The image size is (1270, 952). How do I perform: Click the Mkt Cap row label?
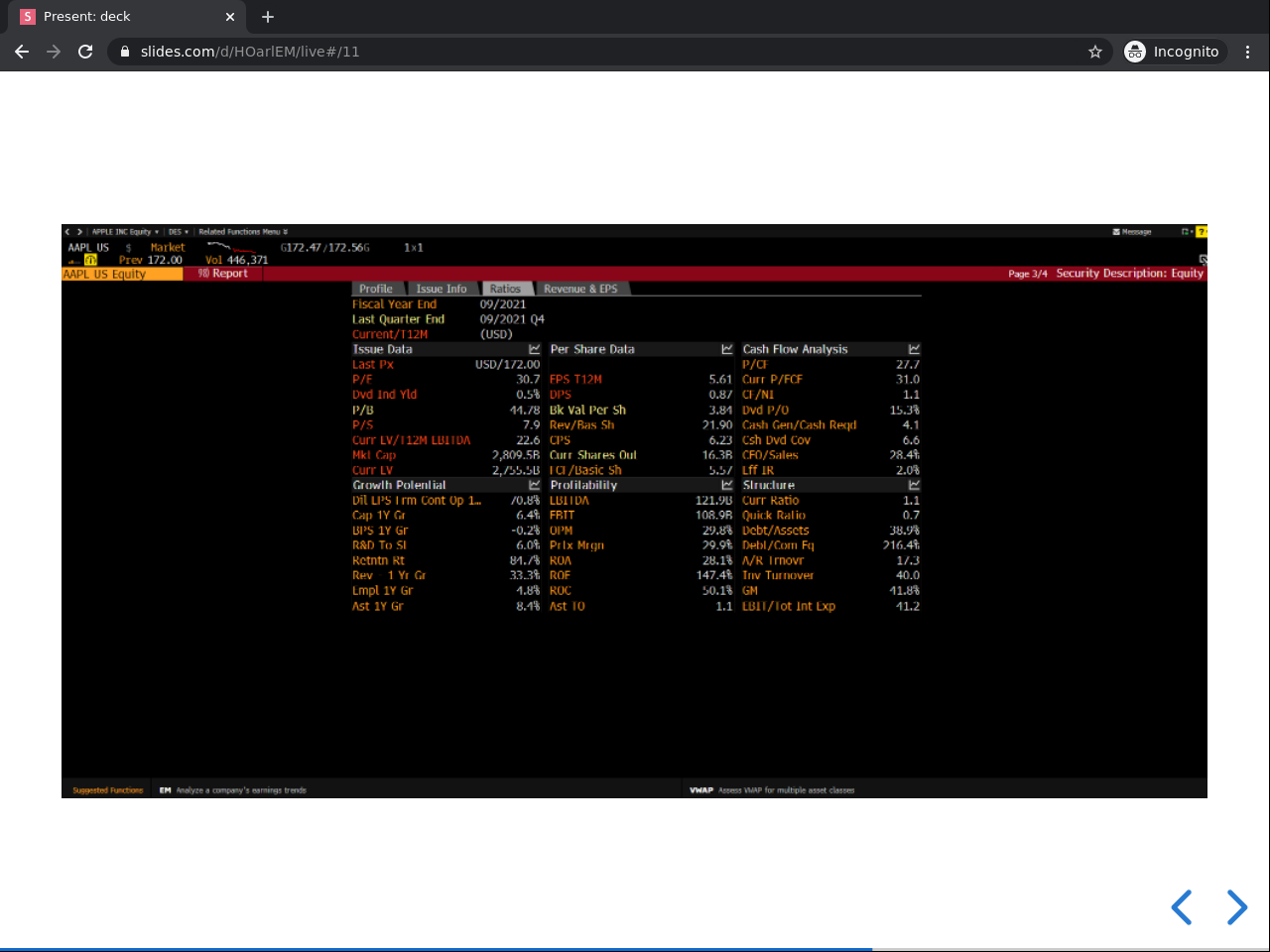coord(374,455)
